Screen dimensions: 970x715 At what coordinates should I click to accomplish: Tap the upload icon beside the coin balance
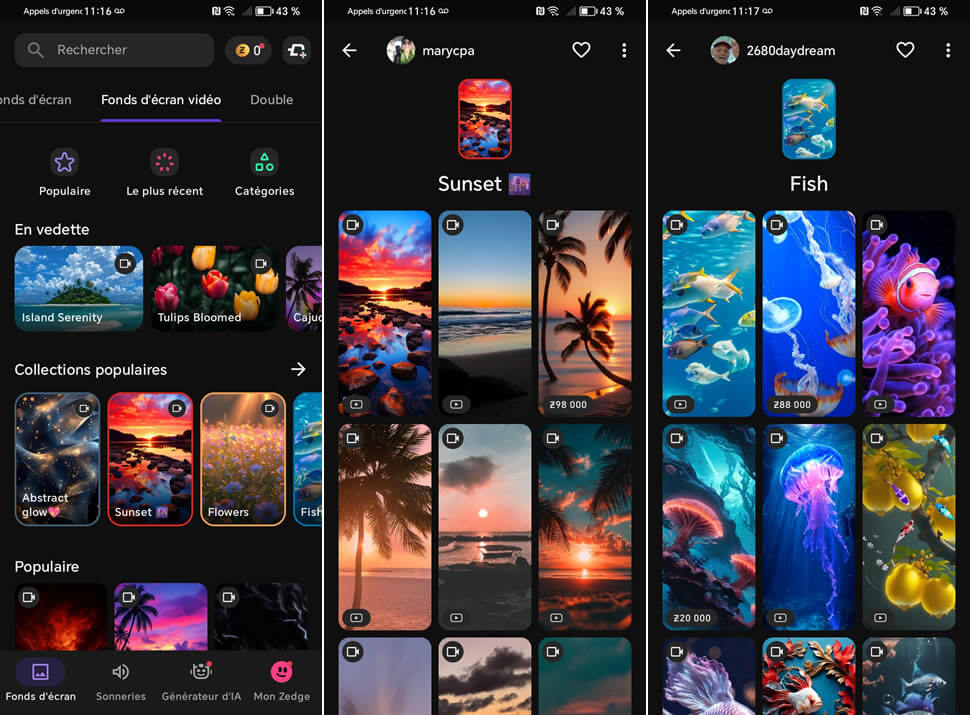295,50
